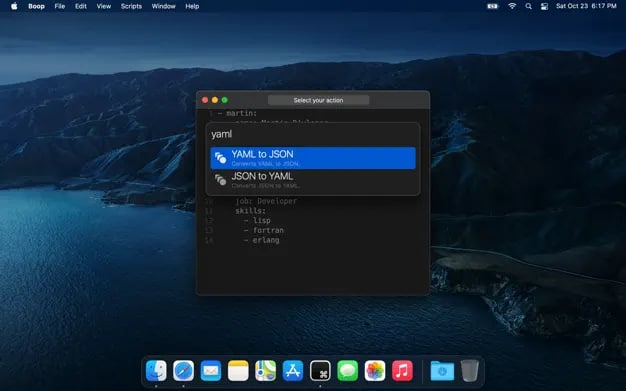Open Photos from the Dock

click(x=375, y=371)
